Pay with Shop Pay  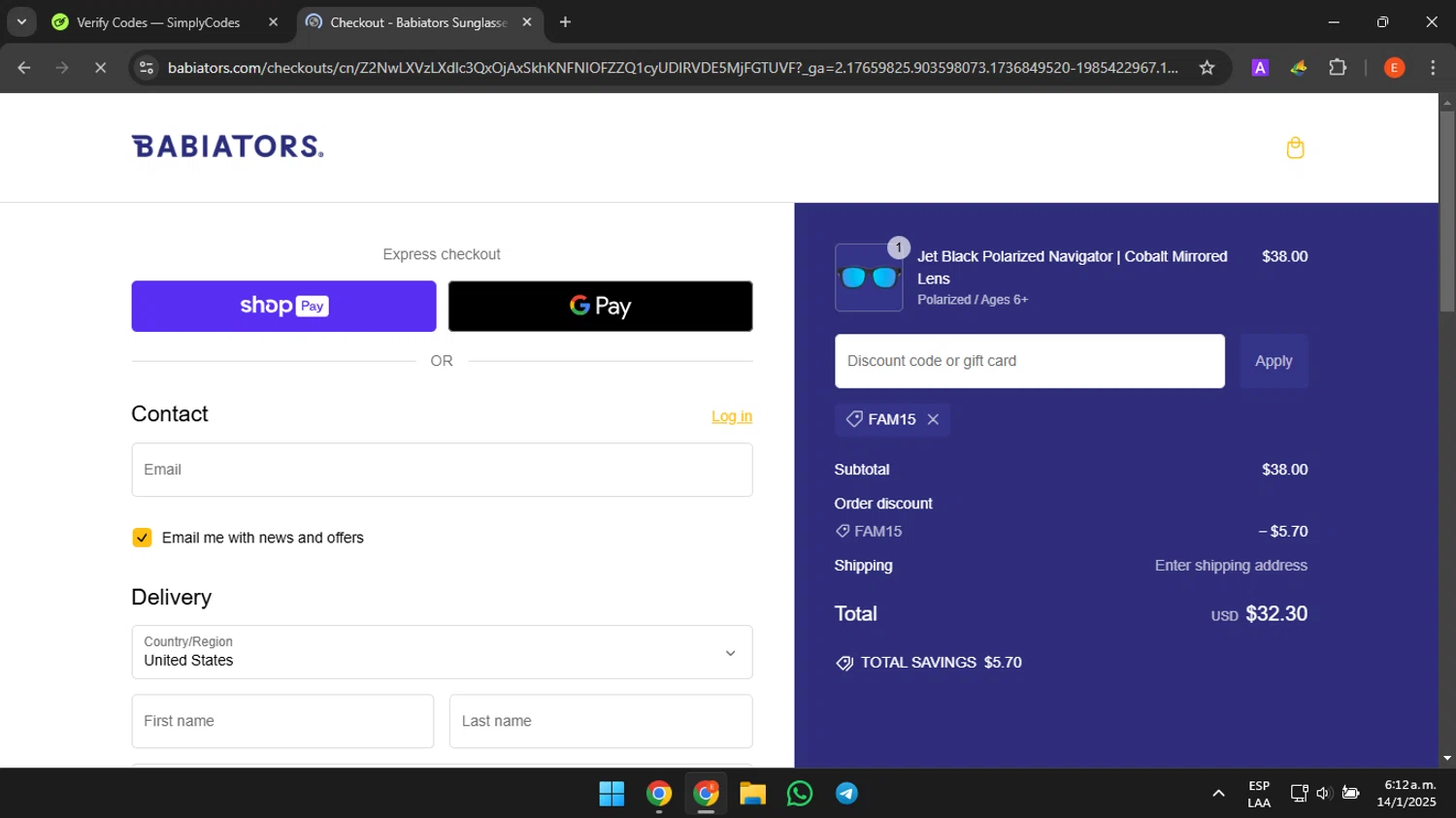(283, 306)
